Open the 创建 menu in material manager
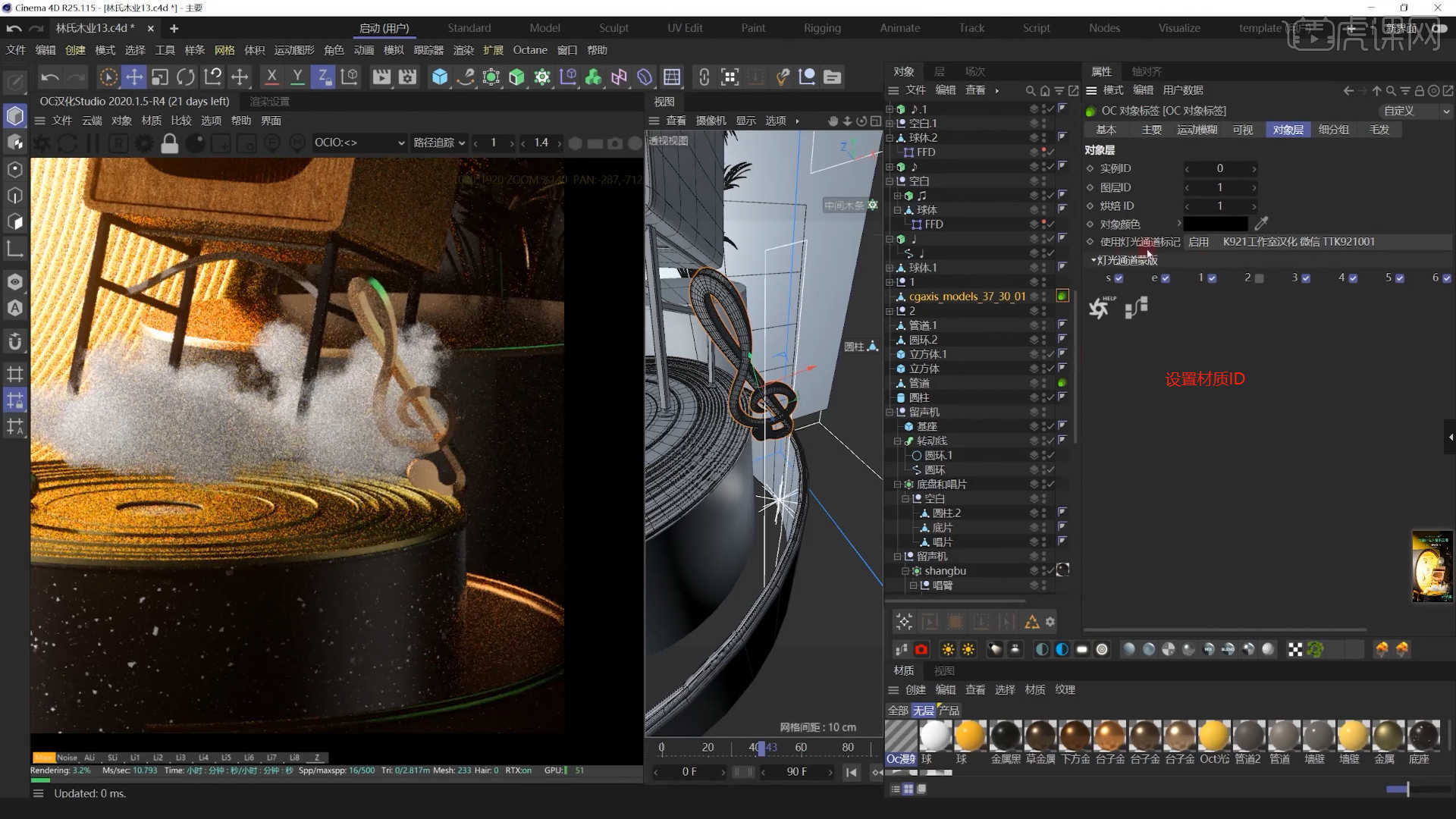 [x=915, y=690]
